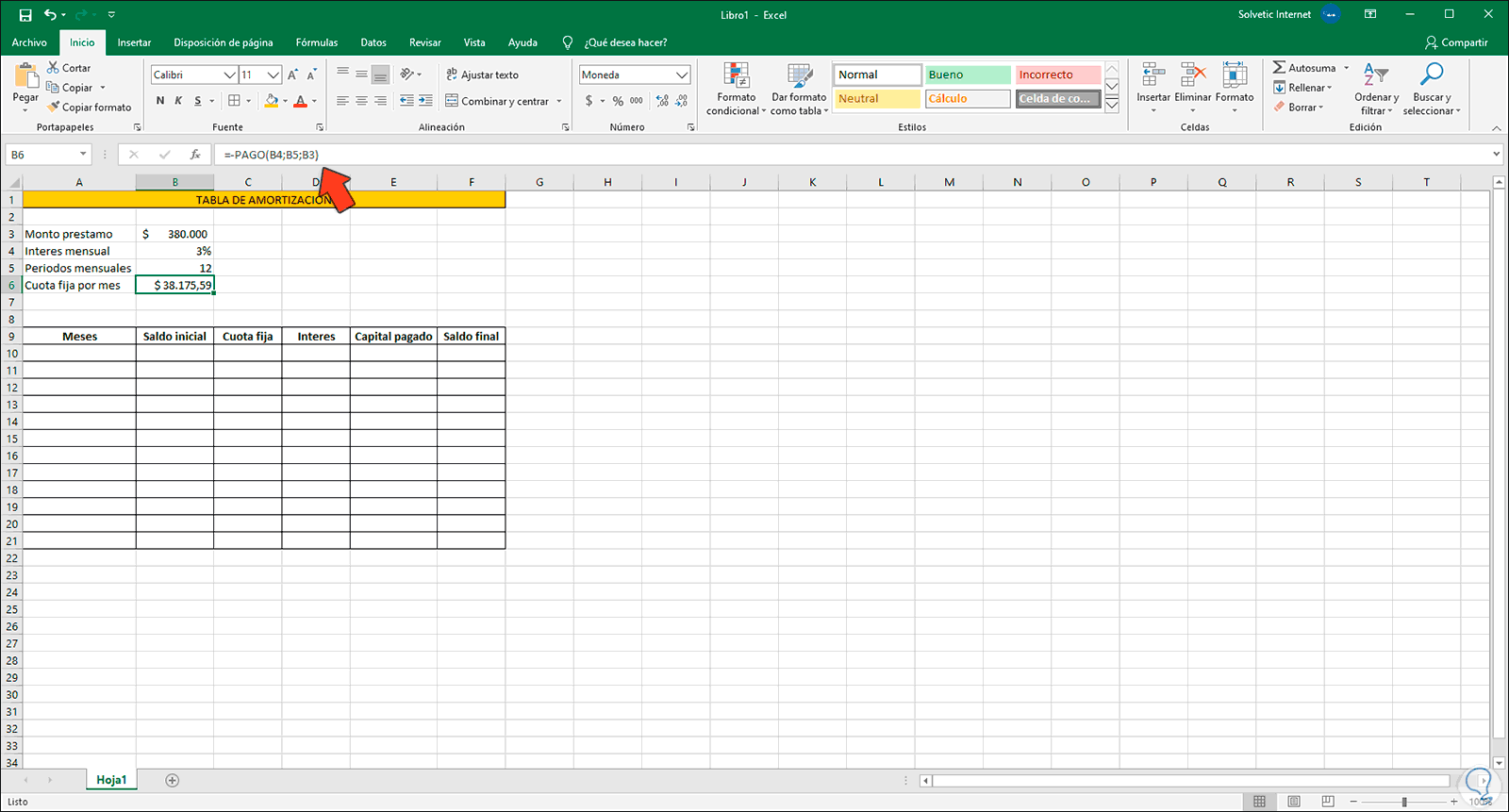The image size is (1509, 812).
Task: Click Combinar y centrar button
Action: (x=497, y=101)
